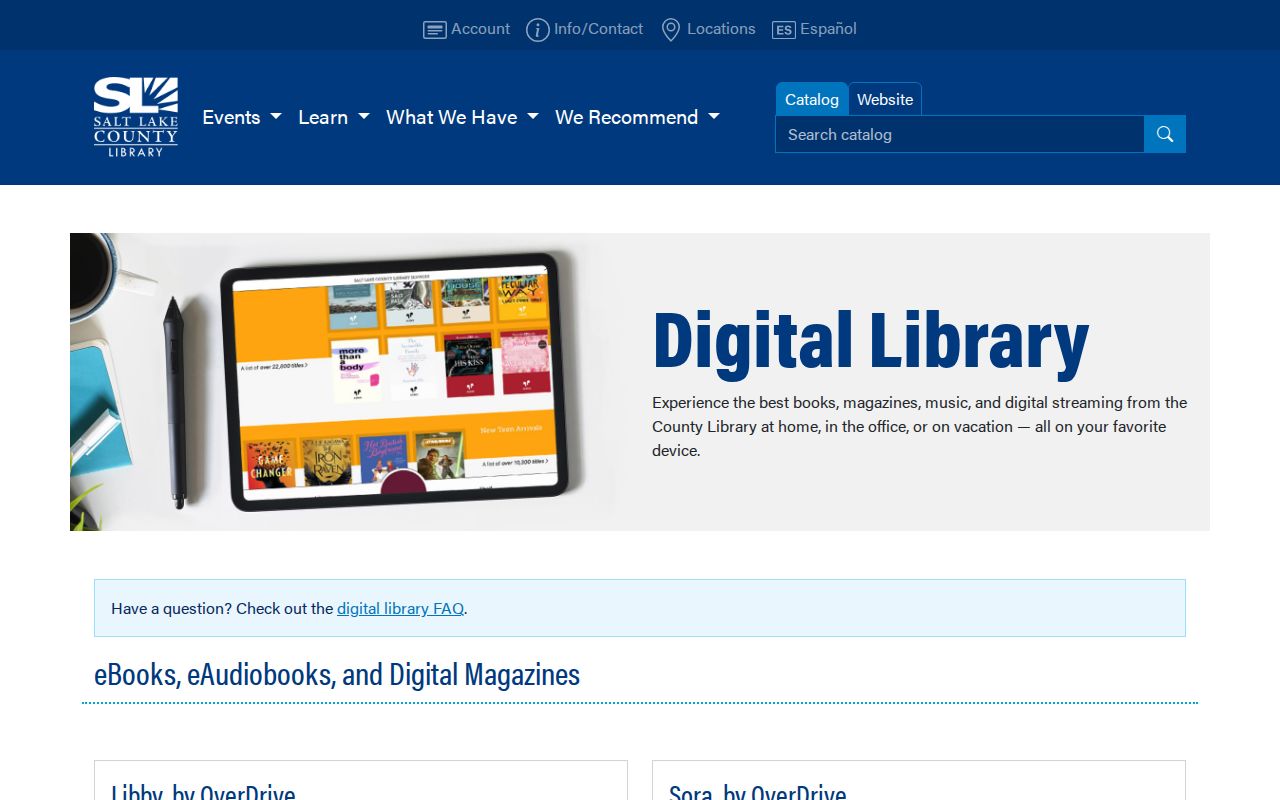Image resolution: width=1280 pixels, height=800 pixels.
Task: Click the tablet banner image
Action: (x=345, y=382)
